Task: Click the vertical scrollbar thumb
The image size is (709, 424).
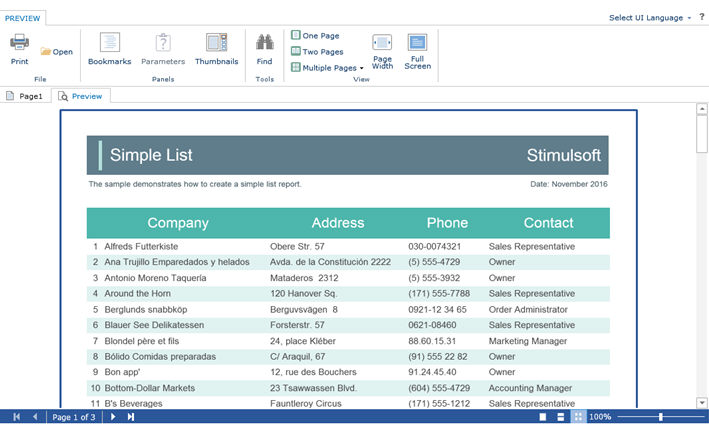Action: coord(702,134)
